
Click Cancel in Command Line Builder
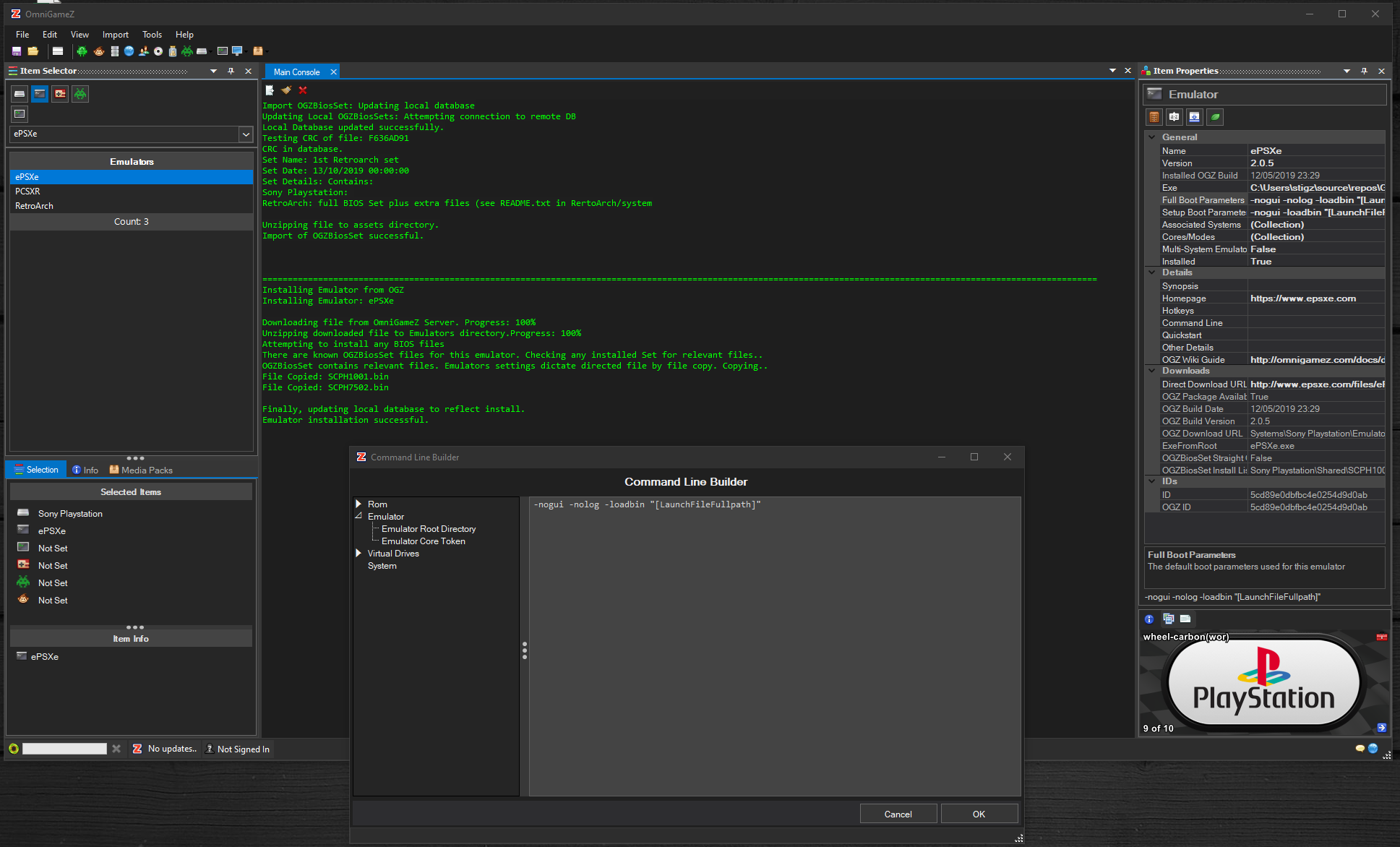(898, 814)
